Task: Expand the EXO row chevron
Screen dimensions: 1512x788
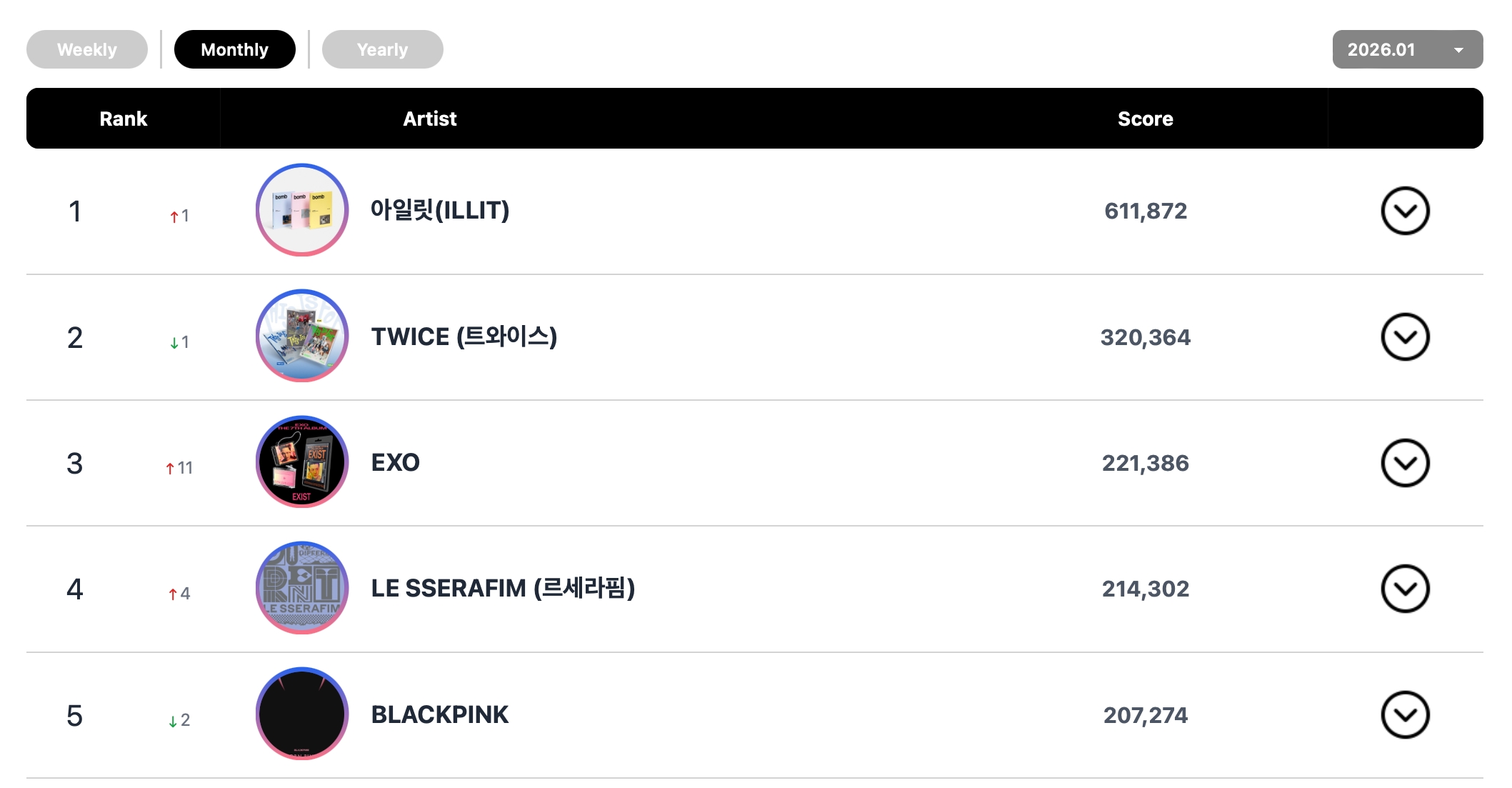Action: coord(1404,463)
